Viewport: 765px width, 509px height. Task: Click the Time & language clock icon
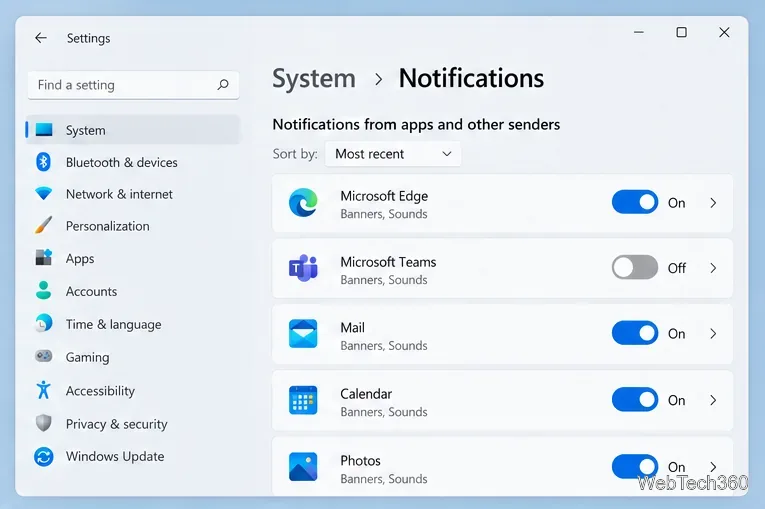(x=43, y=323)
